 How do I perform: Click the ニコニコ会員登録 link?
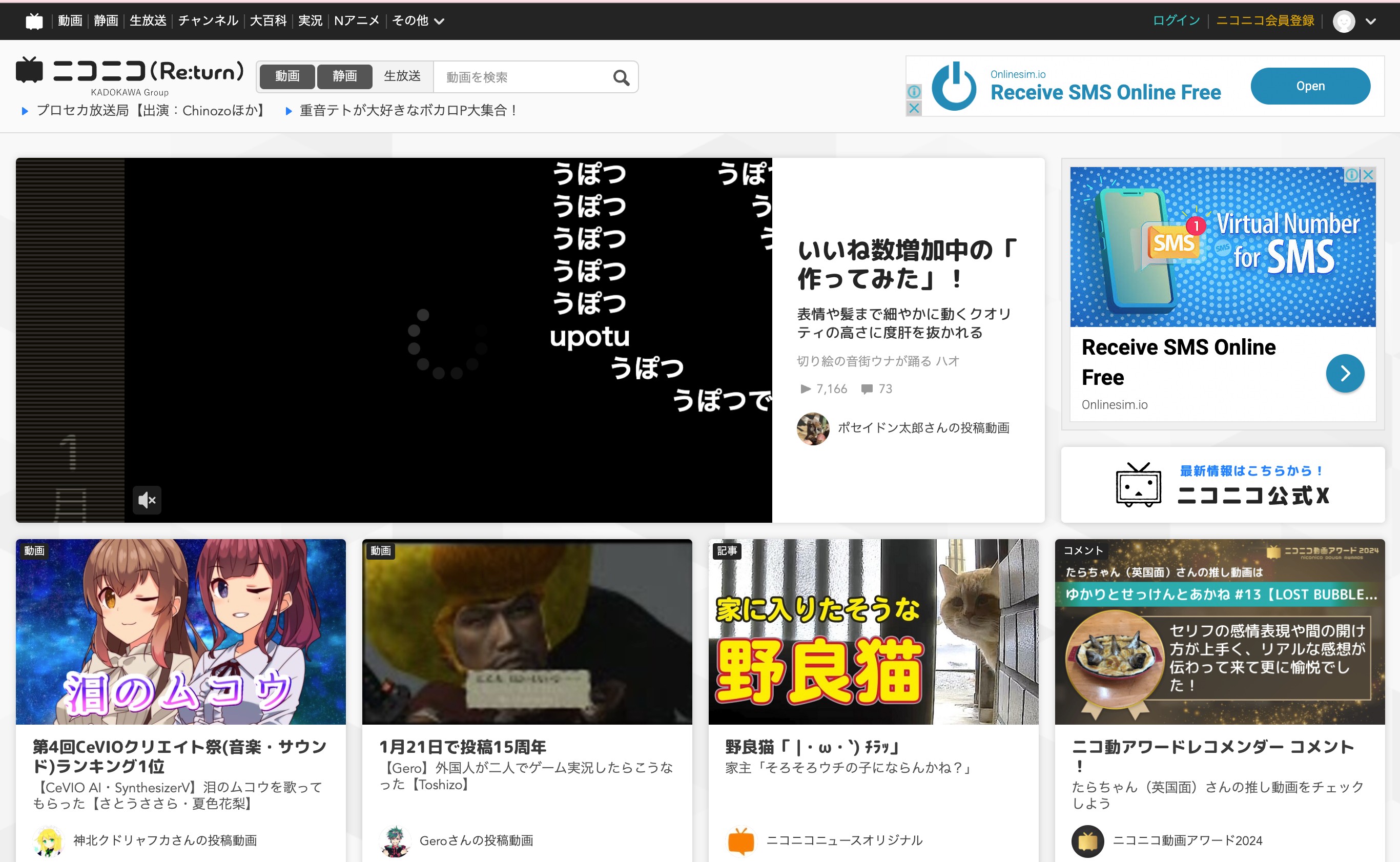1265,21
